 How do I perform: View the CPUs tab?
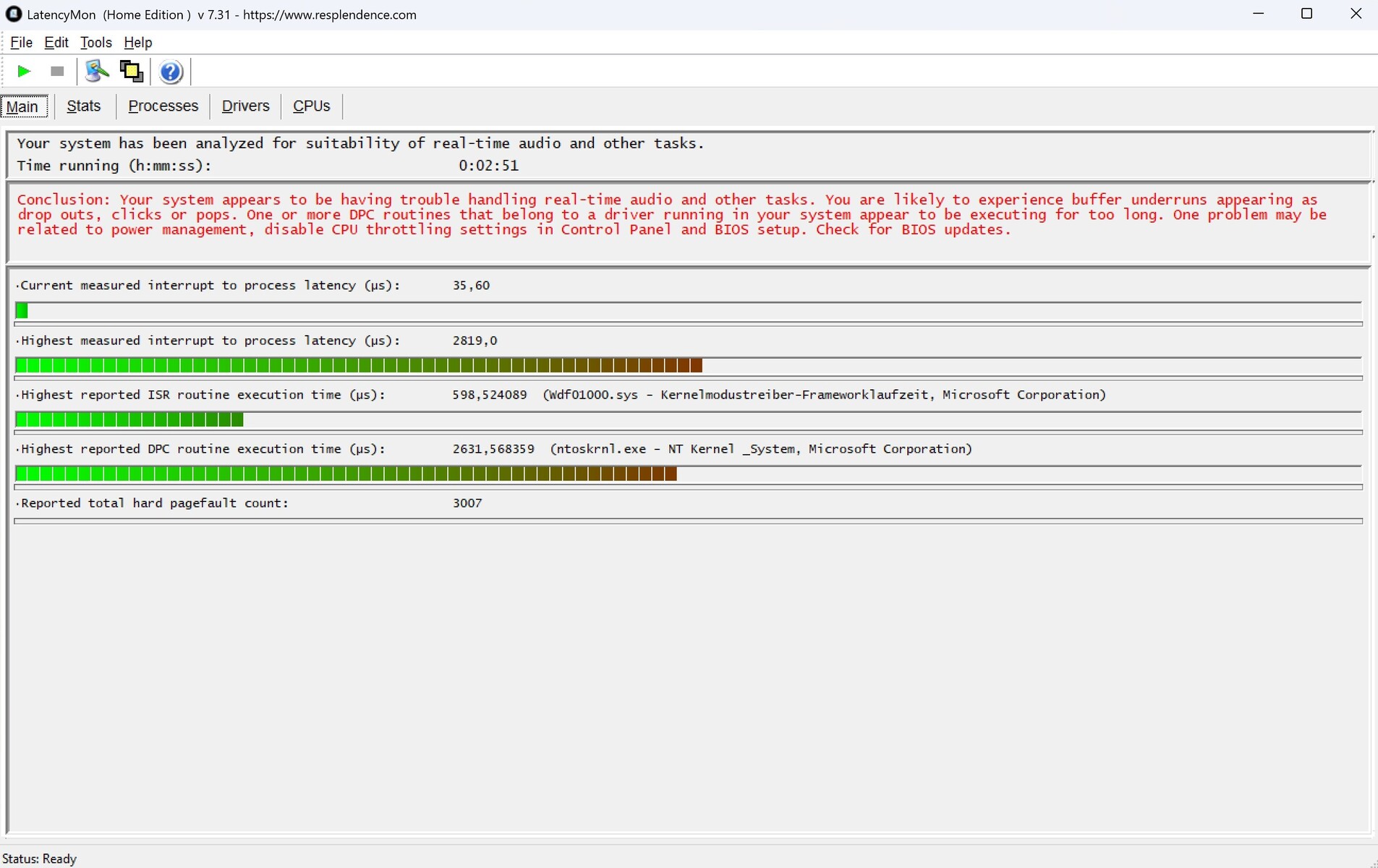[x=311, y=106]
